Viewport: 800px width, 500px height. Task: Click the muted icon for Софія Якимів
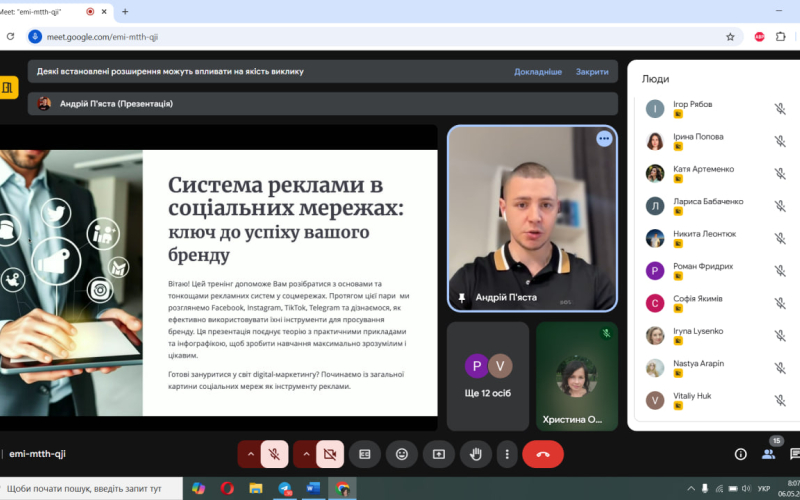click(x=780, y=303)
